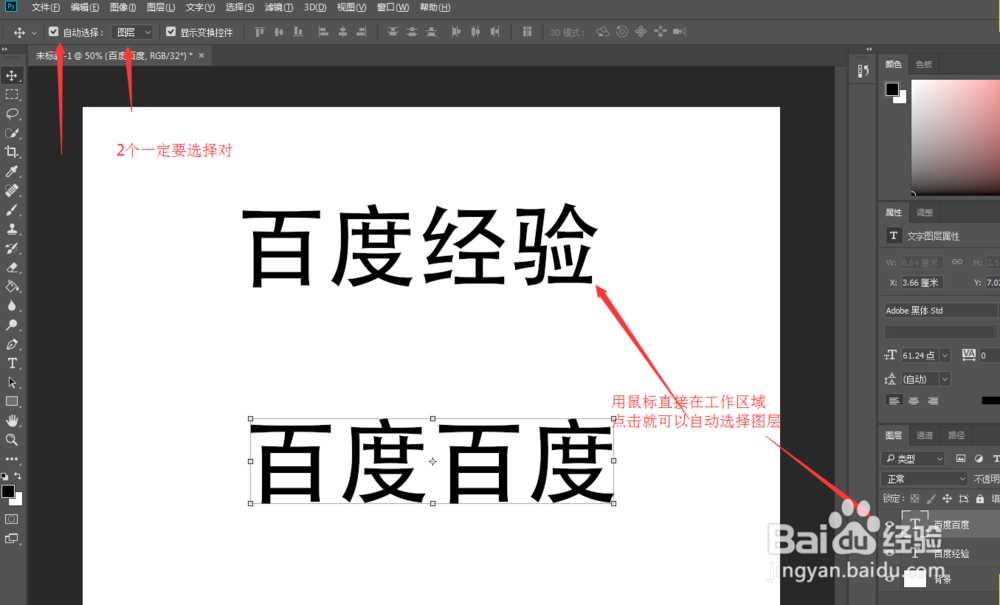Select the Horizontal Type tool
Viewport: 1000px width, 605px height.
pos(11,363)
